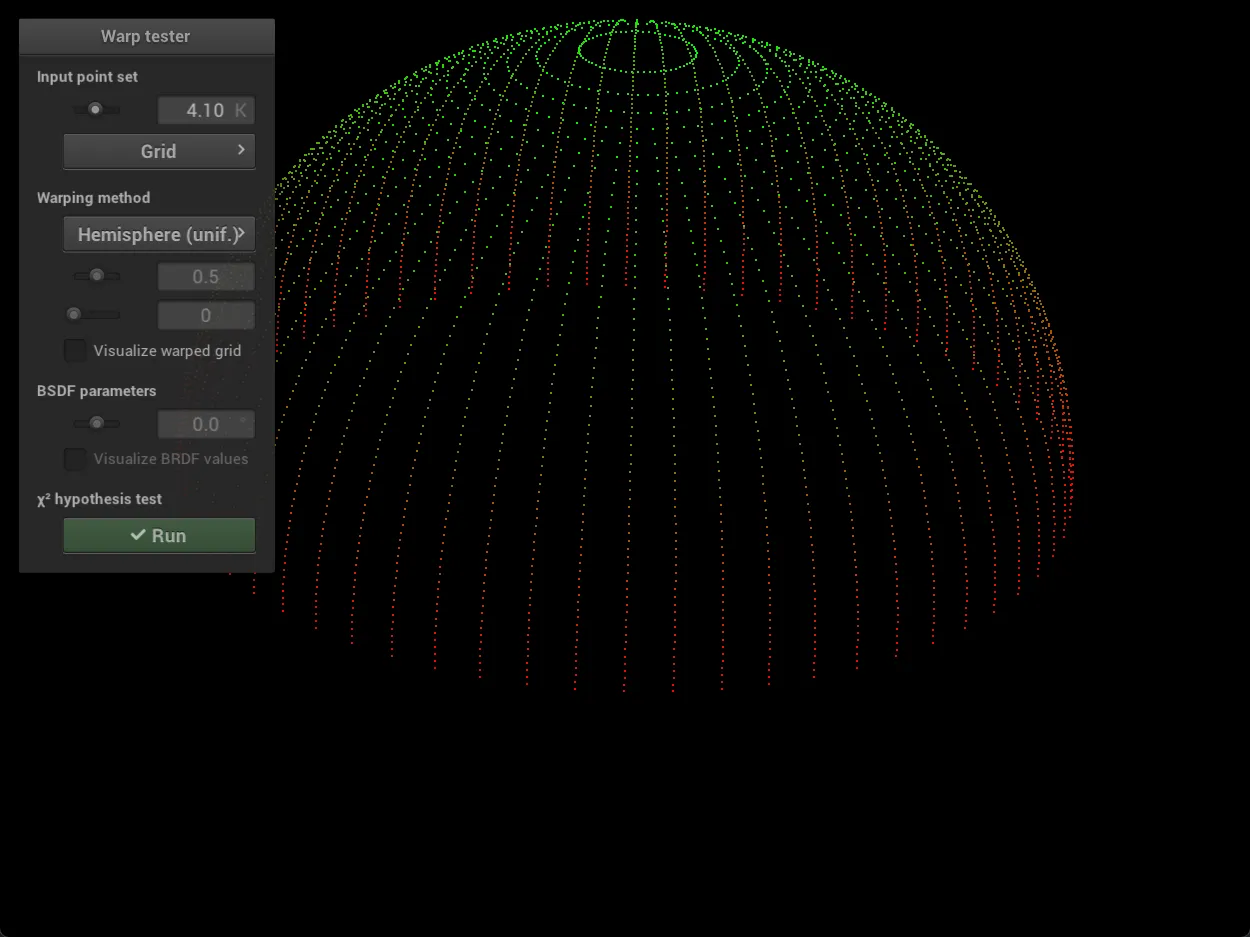Click the chevron on the warping method selector
Viewport: 1250px width, 937px height.
241,233
